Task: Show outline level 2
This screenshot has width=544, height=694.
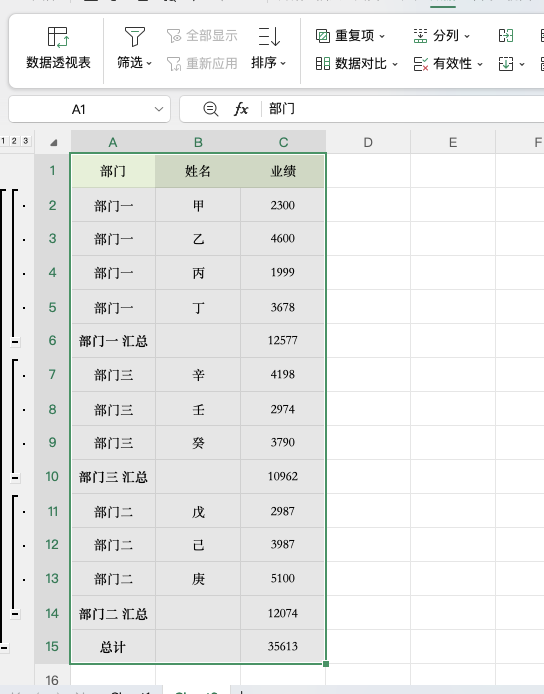Action: click(14, 141)
